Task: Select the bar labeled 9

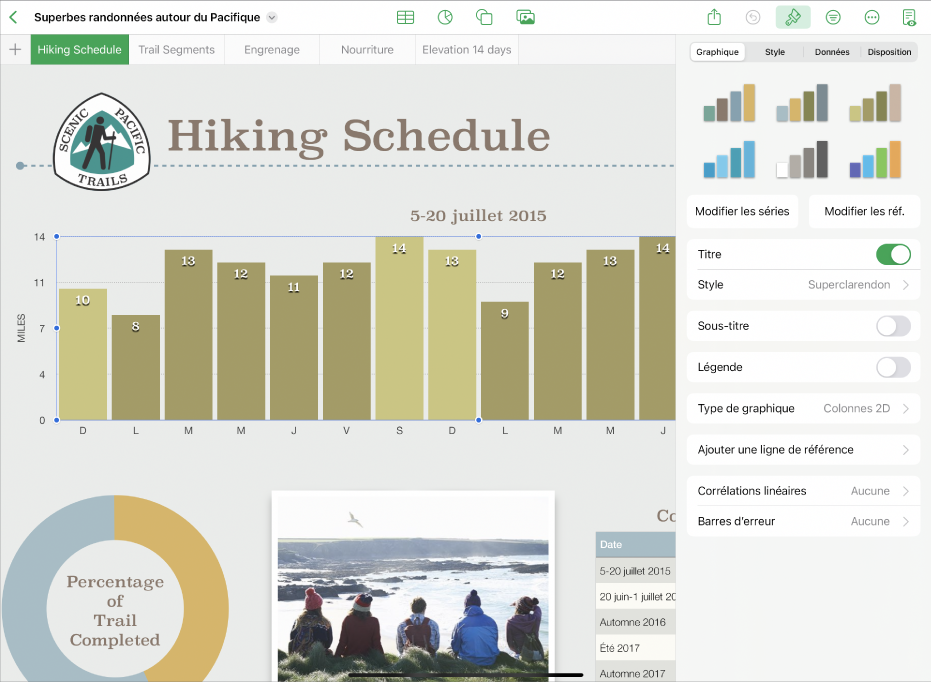Action: [505, 361]
